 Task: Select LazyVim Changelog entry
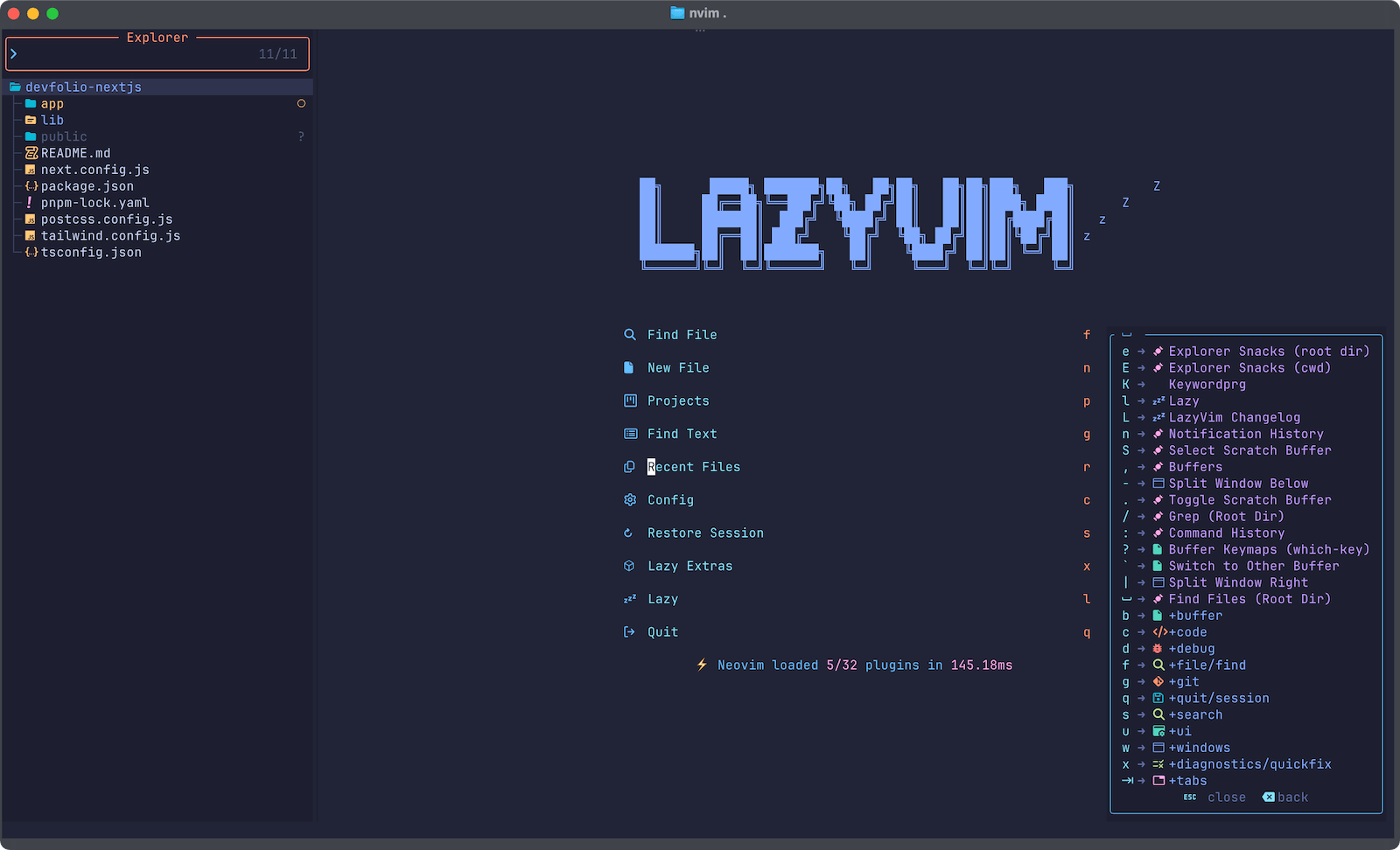[x=1235, y=418]
